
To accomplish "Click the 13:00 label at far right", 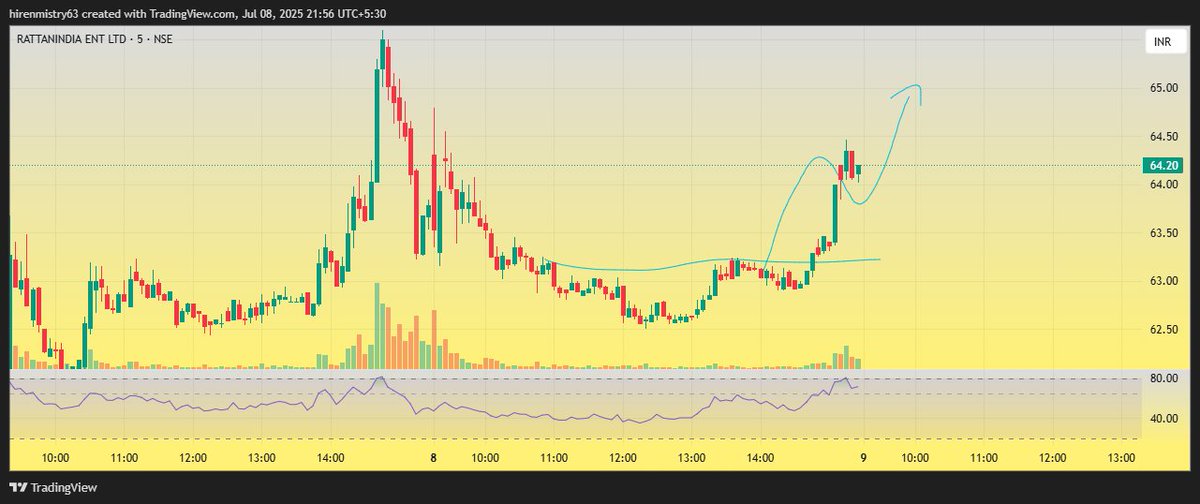I will (1122, 457).
